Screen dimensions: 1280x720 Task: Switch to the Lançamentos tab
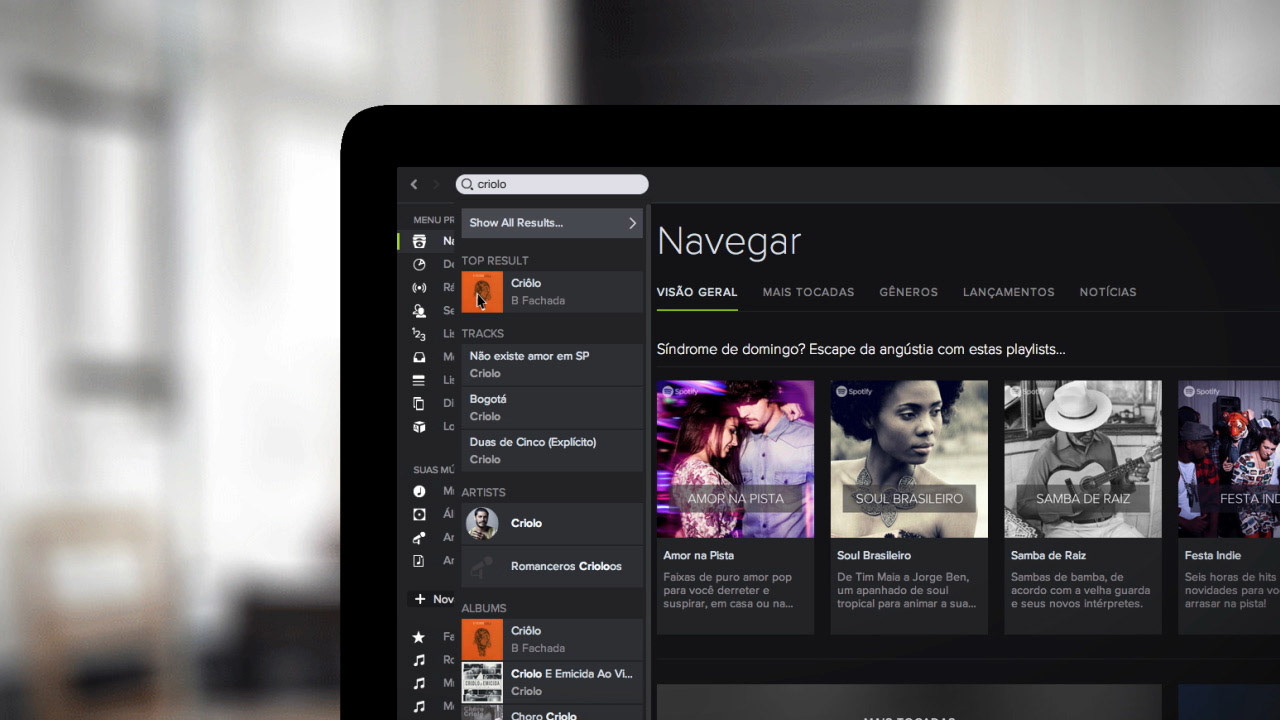click(1008, 292)
